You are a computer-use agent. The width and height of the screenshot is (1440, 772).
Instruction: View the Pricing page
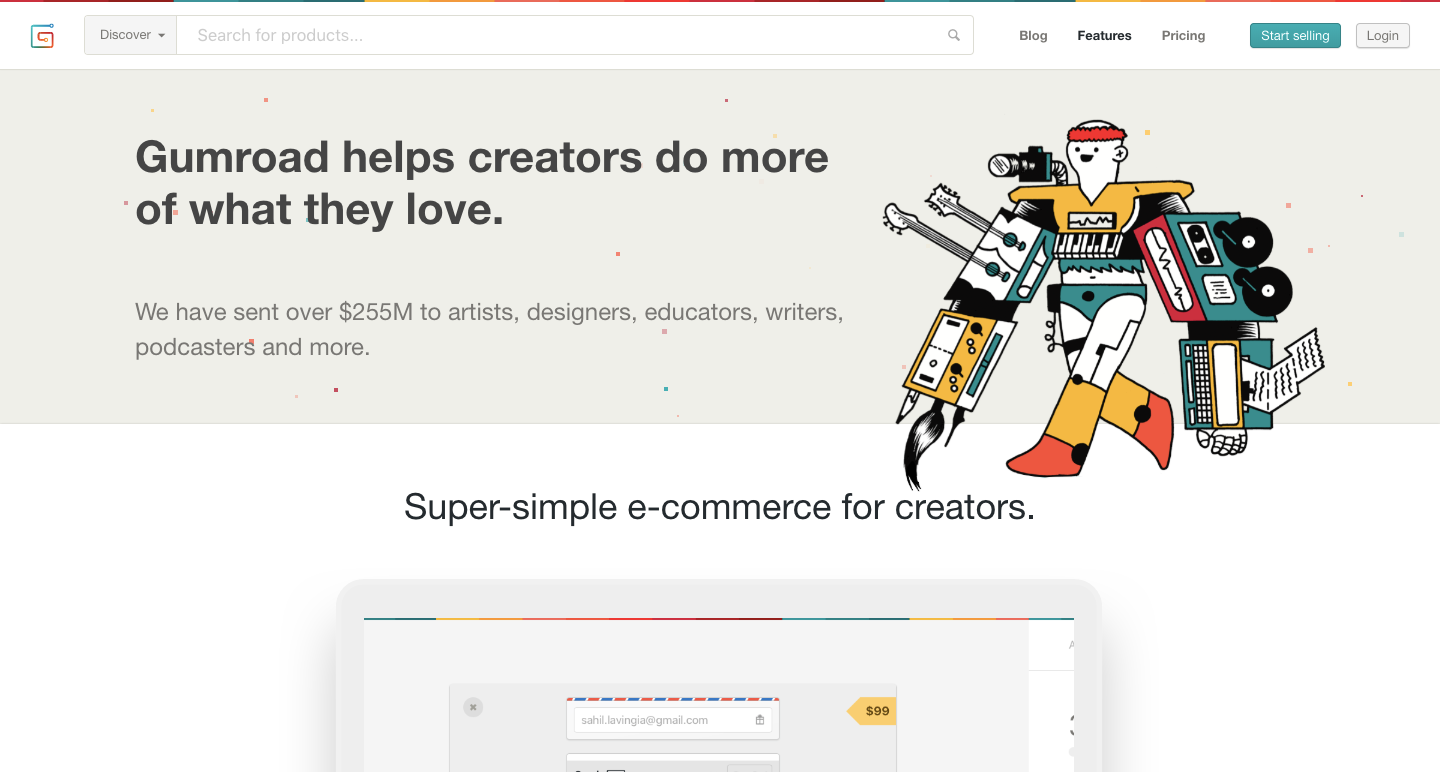pos(1183,35)
